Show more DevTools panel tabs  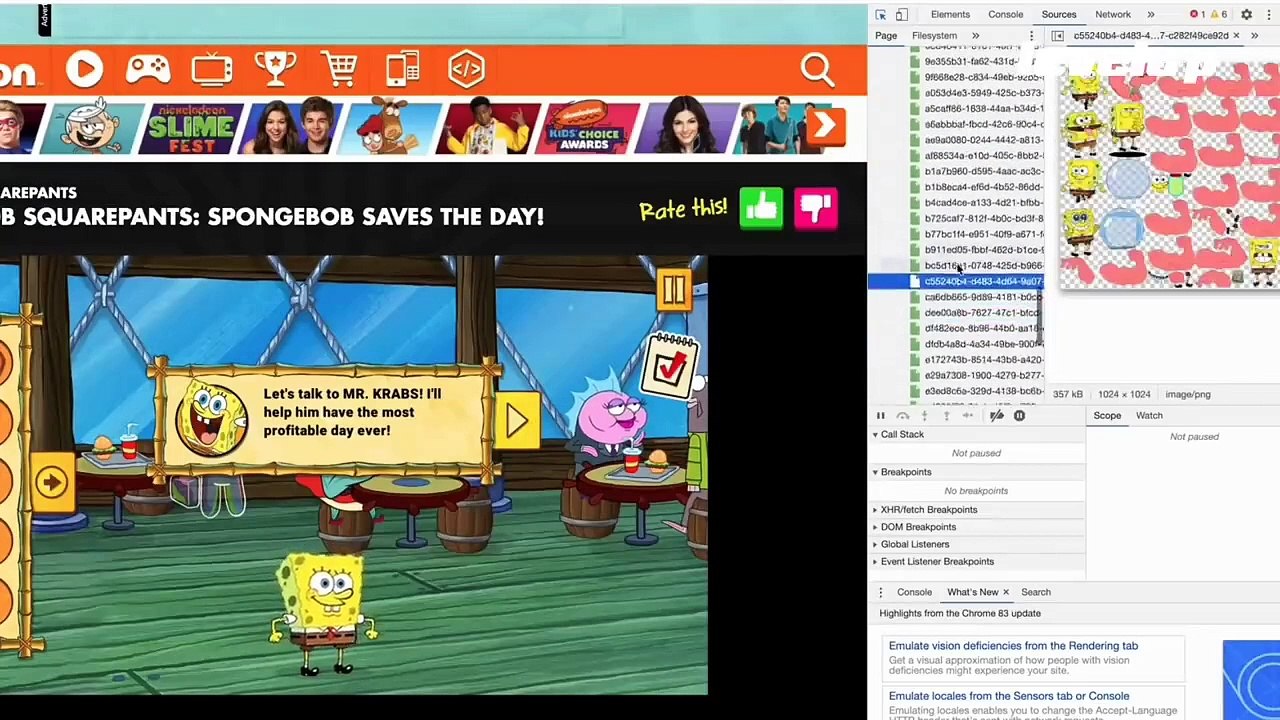click(x=1150, y=15)
